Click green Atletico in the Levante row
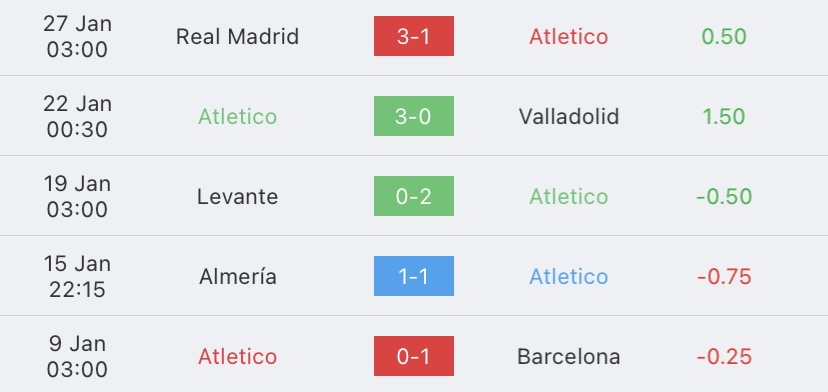The image size is (828, 392). click(569, 197)
